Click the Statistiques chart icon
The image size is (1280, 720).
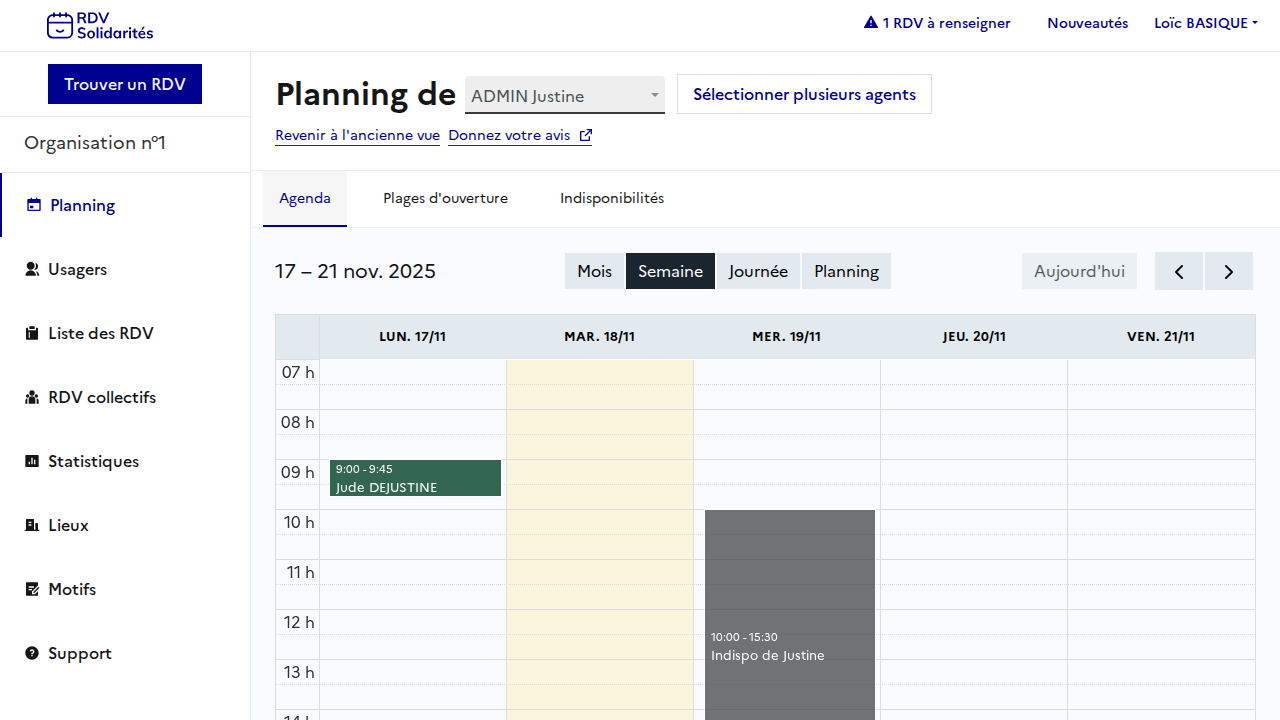[32, 461]
